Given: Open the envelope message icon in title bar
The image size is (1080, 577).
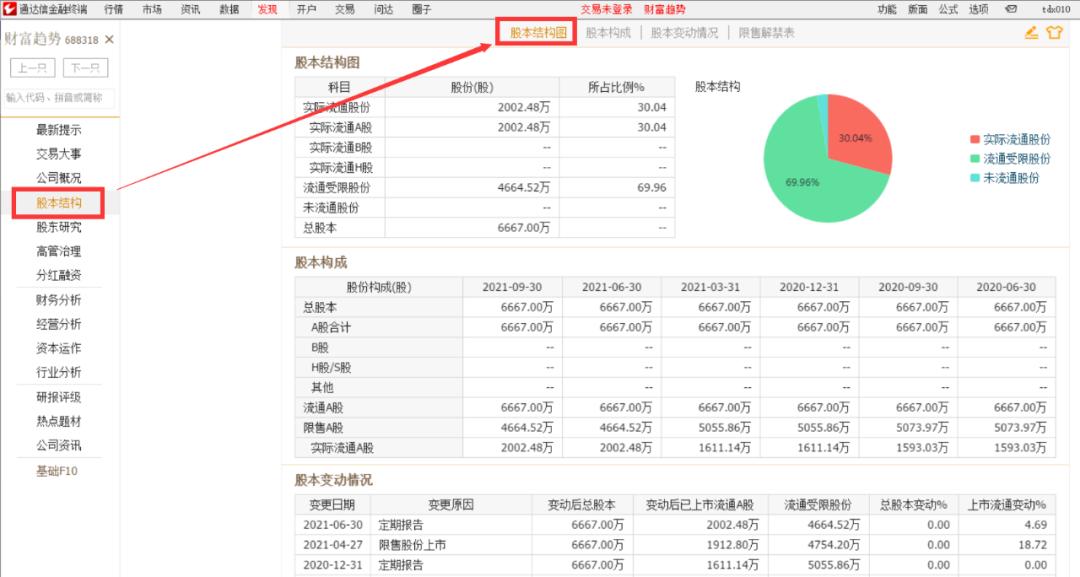Looking at the screenshot, I should (x=1011, y=8).
